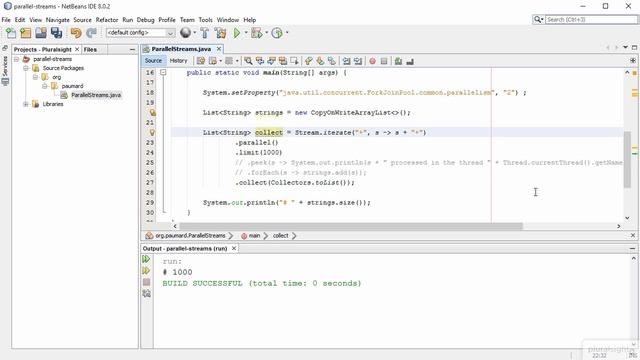This screenshot has height=360, width=640.
Task: Click the globe browser icon in toolbar
Action: 185,33
